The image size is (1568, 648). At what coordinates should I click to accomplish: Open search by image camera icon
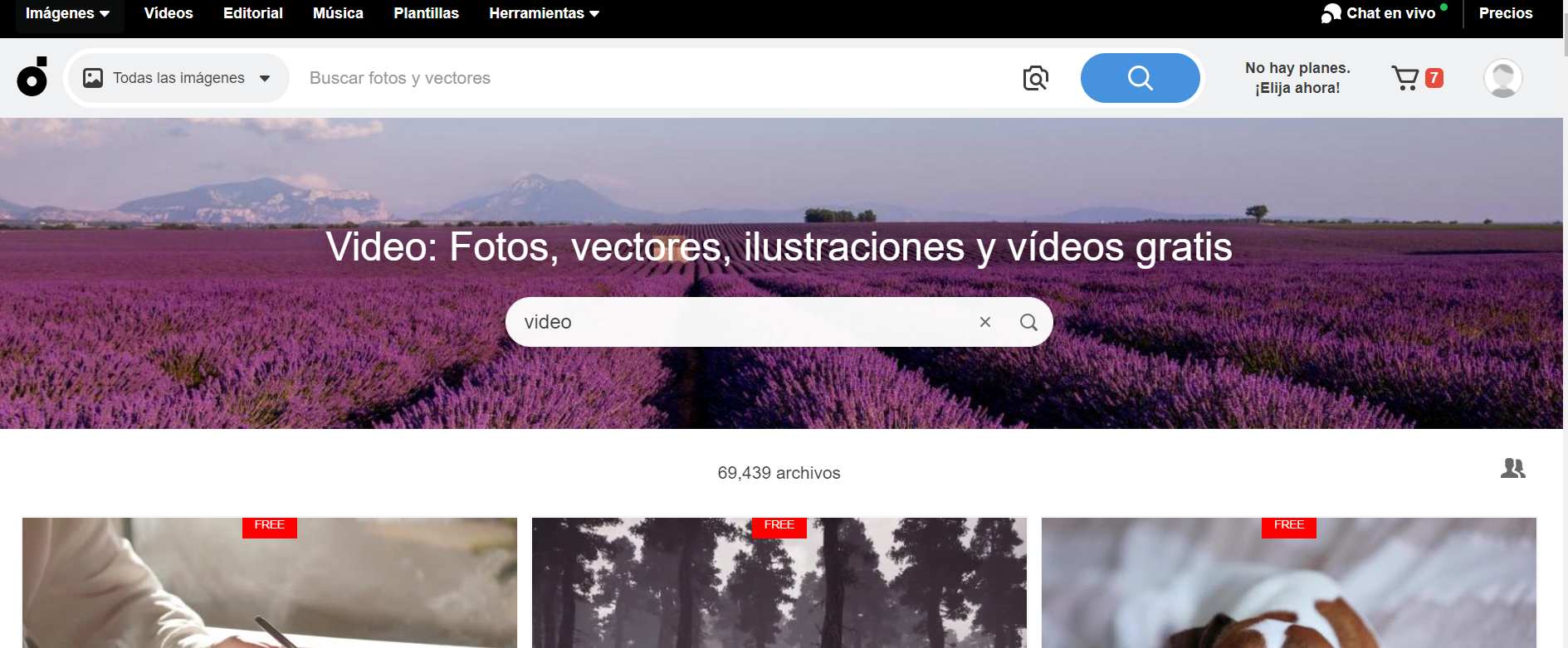[1035, 78]
